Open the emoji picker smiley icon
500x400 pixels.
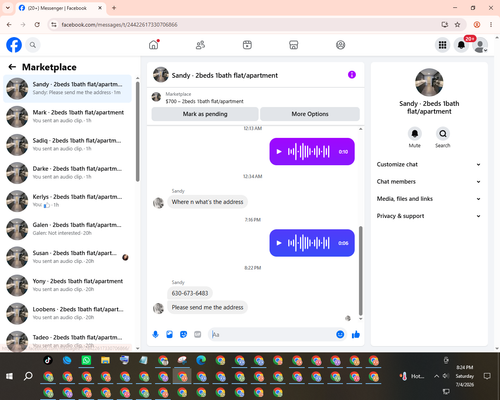point(340,334)
